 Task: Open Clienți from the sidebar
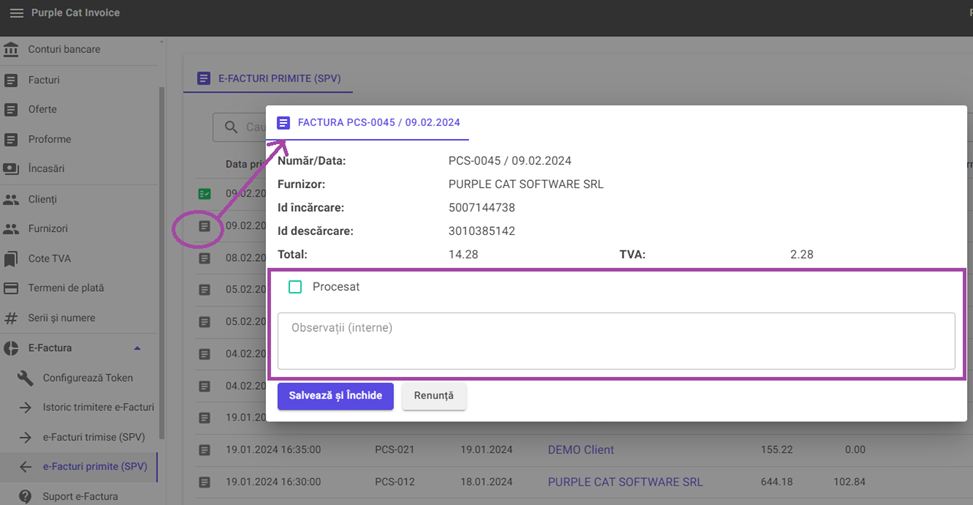click(42, 199)
